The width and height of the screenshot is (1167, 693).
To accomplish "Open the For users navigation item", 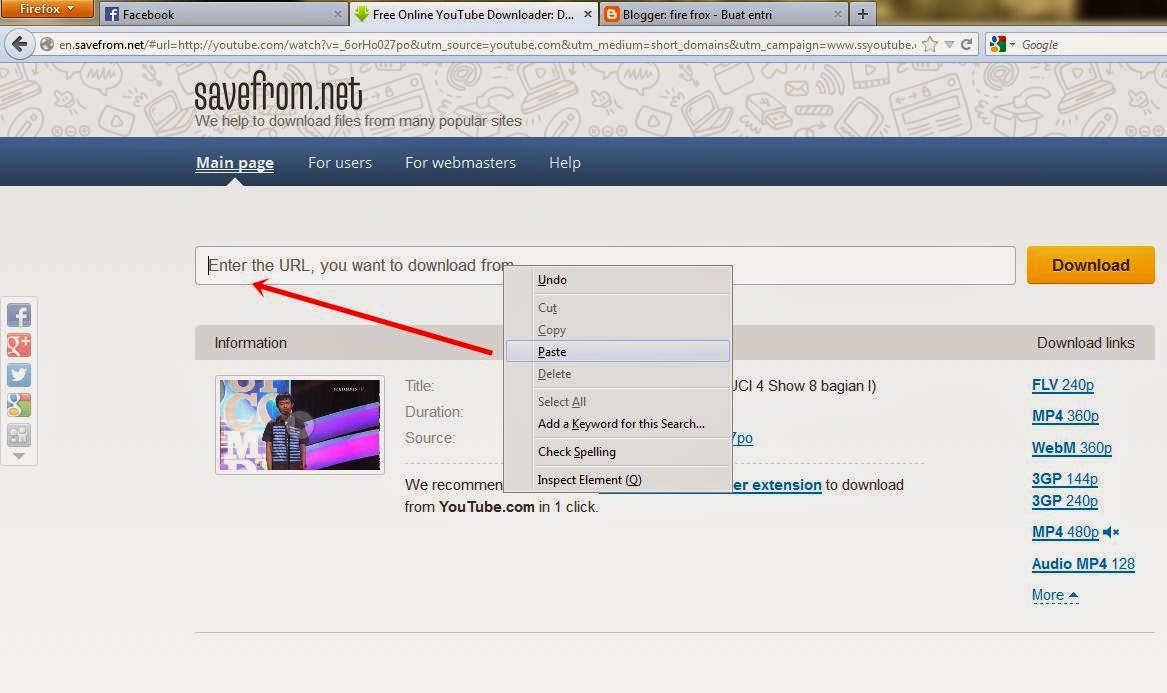I will pyautogui.click(x=339, y=163).
